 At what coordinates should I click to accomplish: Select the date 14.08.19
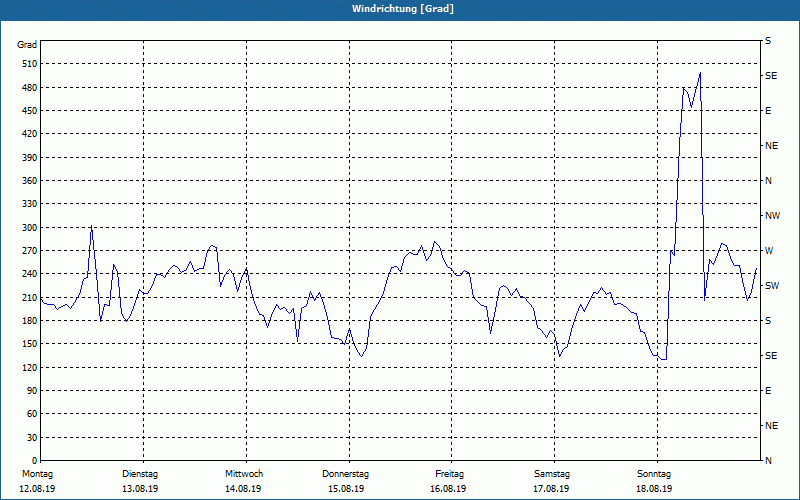[x=243, y=489]
